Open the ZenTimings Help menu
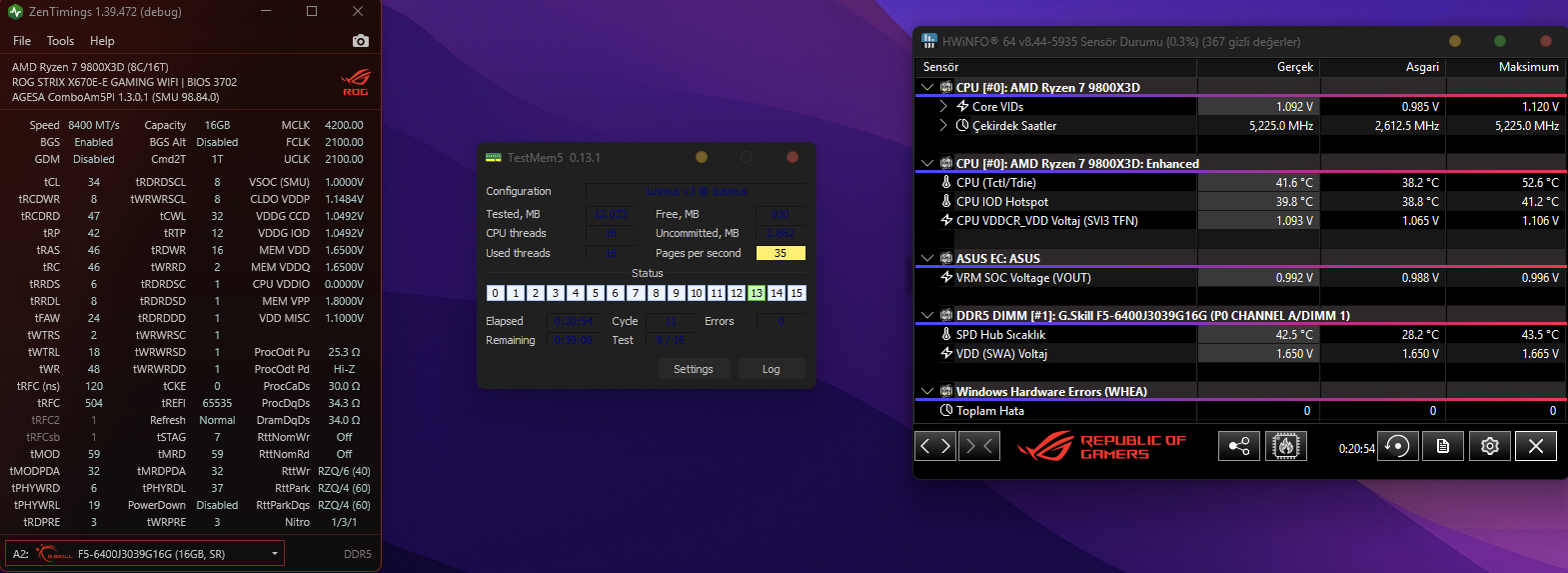This screenshot has width=1568, height=573. coord(102,41)
